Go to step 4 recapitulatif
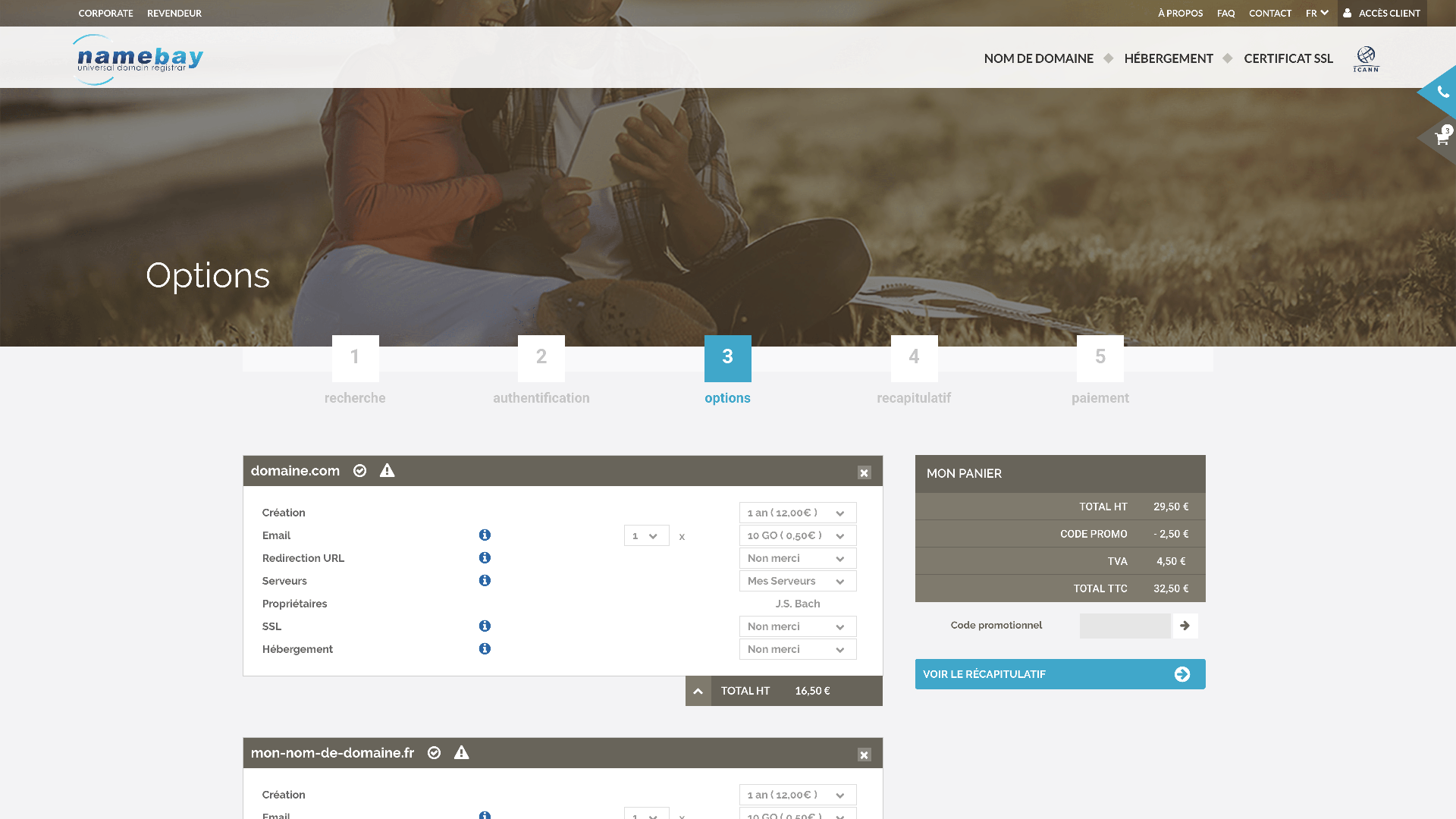1456x819 pixels. pos(914,359)
